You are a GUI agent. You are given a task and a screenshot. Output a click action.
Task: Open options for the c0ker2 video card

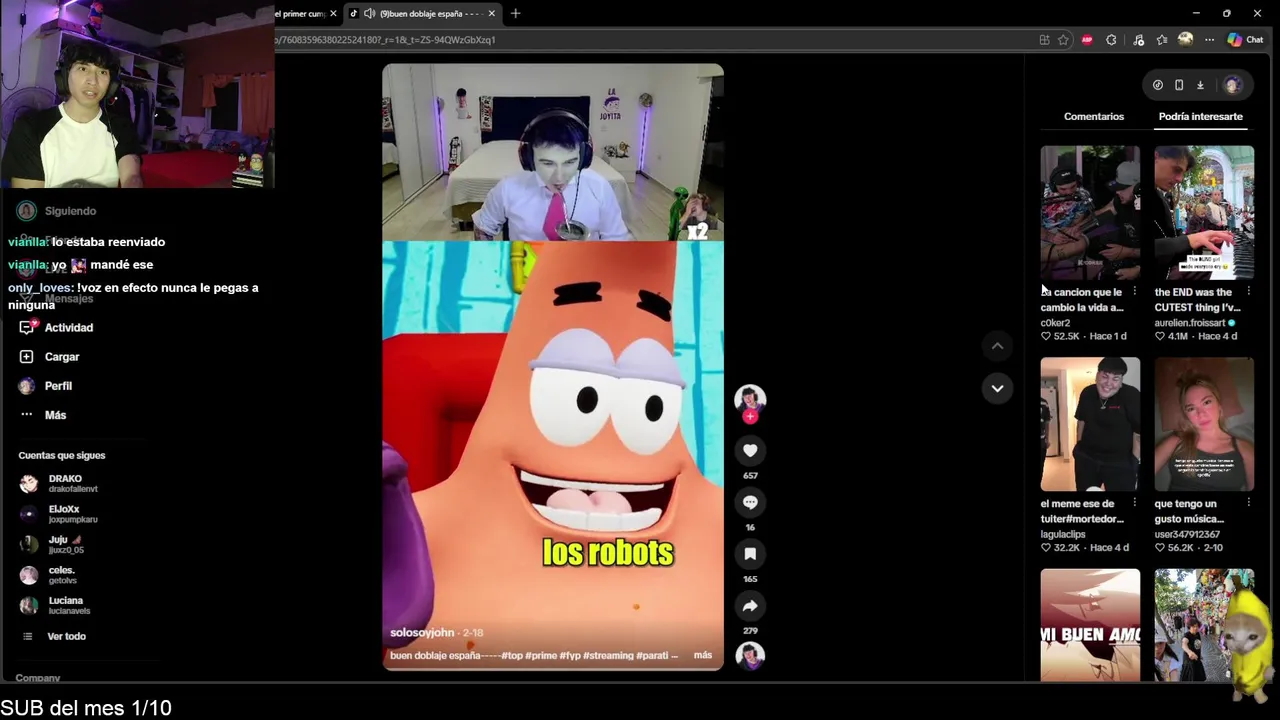[x=1134, y=292]
